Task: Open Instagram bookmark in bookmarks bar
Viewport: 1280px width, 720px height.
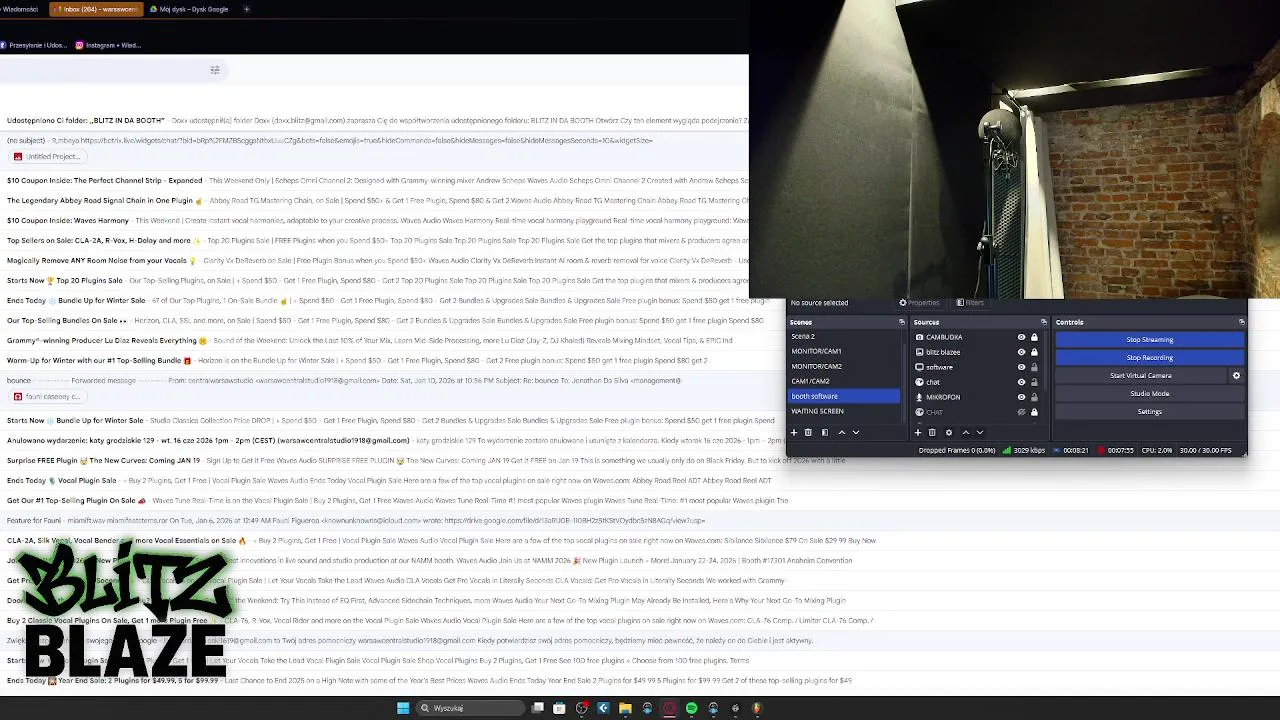Action: point(108,45)
